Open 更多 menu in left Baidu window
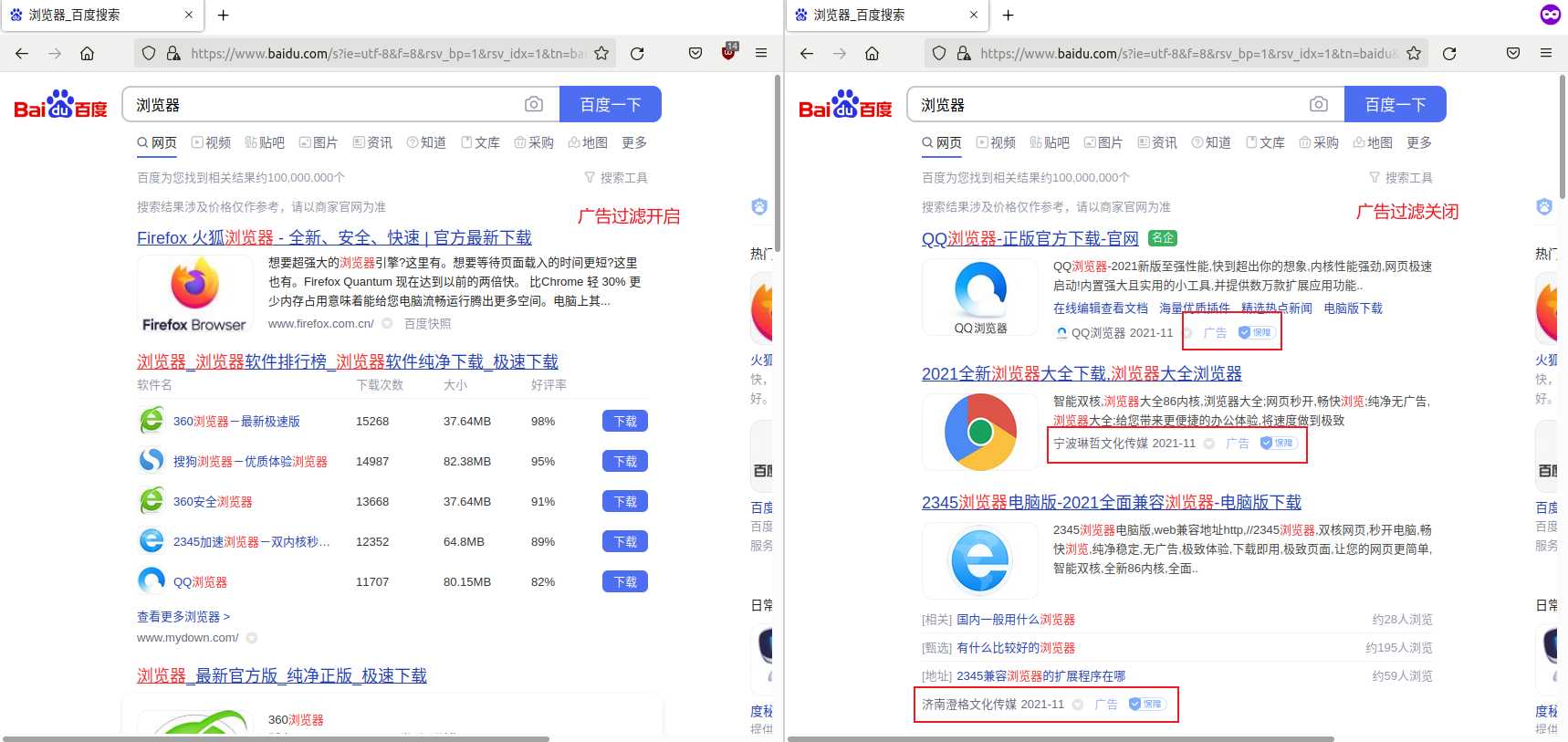 (x=634, y=142)
